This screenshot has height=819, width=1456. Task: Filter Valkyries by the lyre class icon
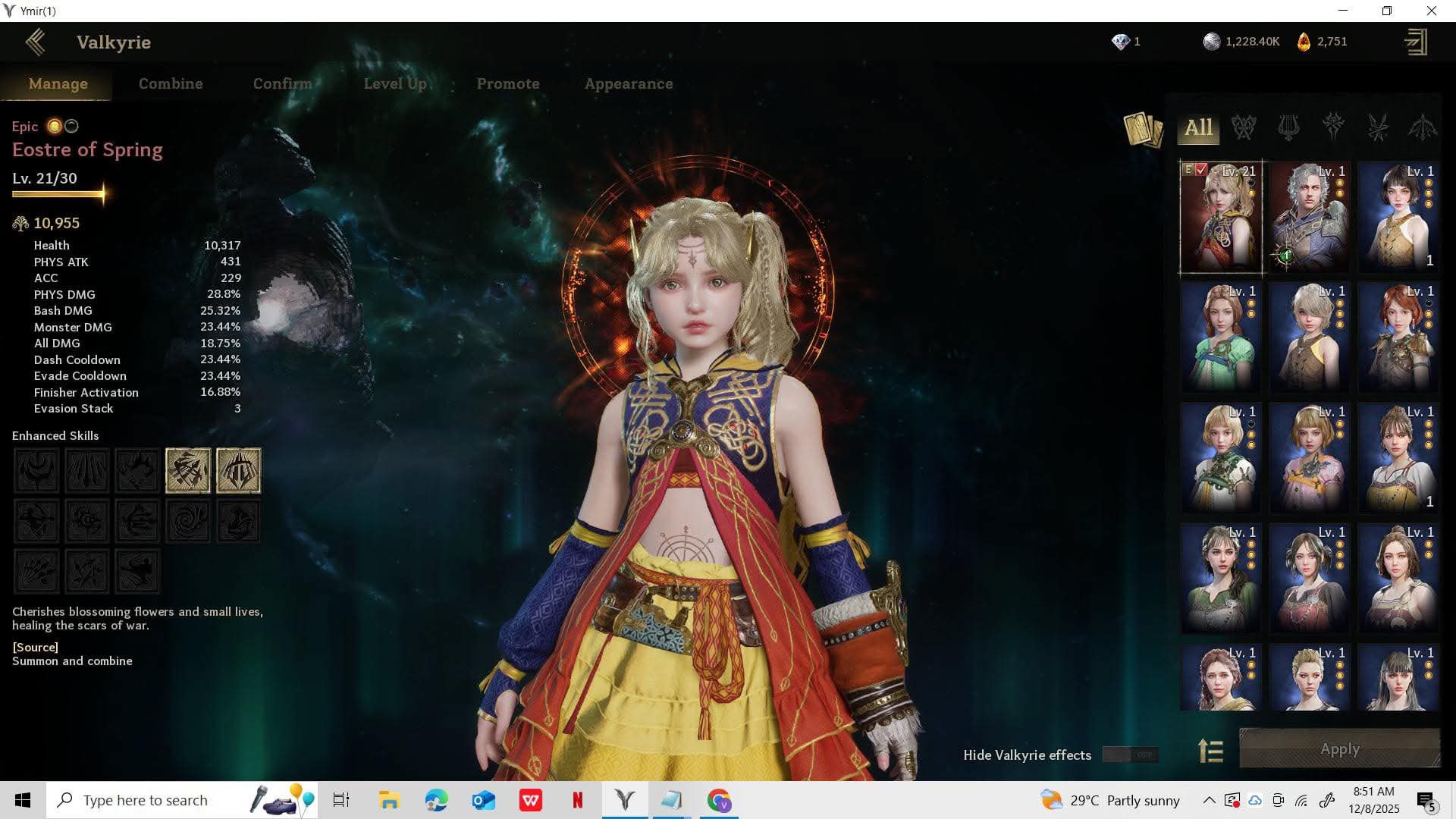[x=1288, y=127]
